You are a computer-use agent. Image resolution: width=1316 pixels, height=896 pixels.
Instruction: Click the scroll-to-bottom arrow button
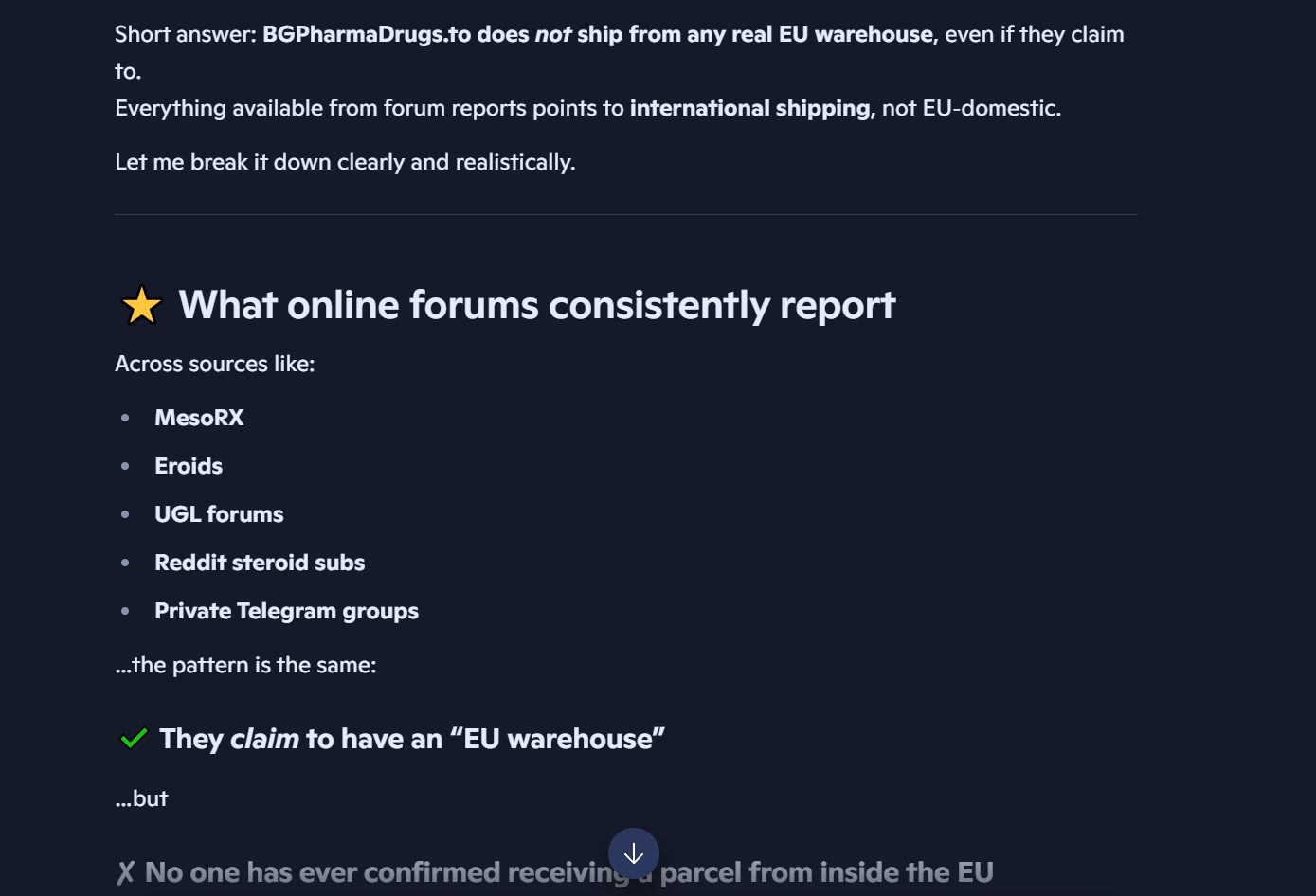[x=634, y=853]
